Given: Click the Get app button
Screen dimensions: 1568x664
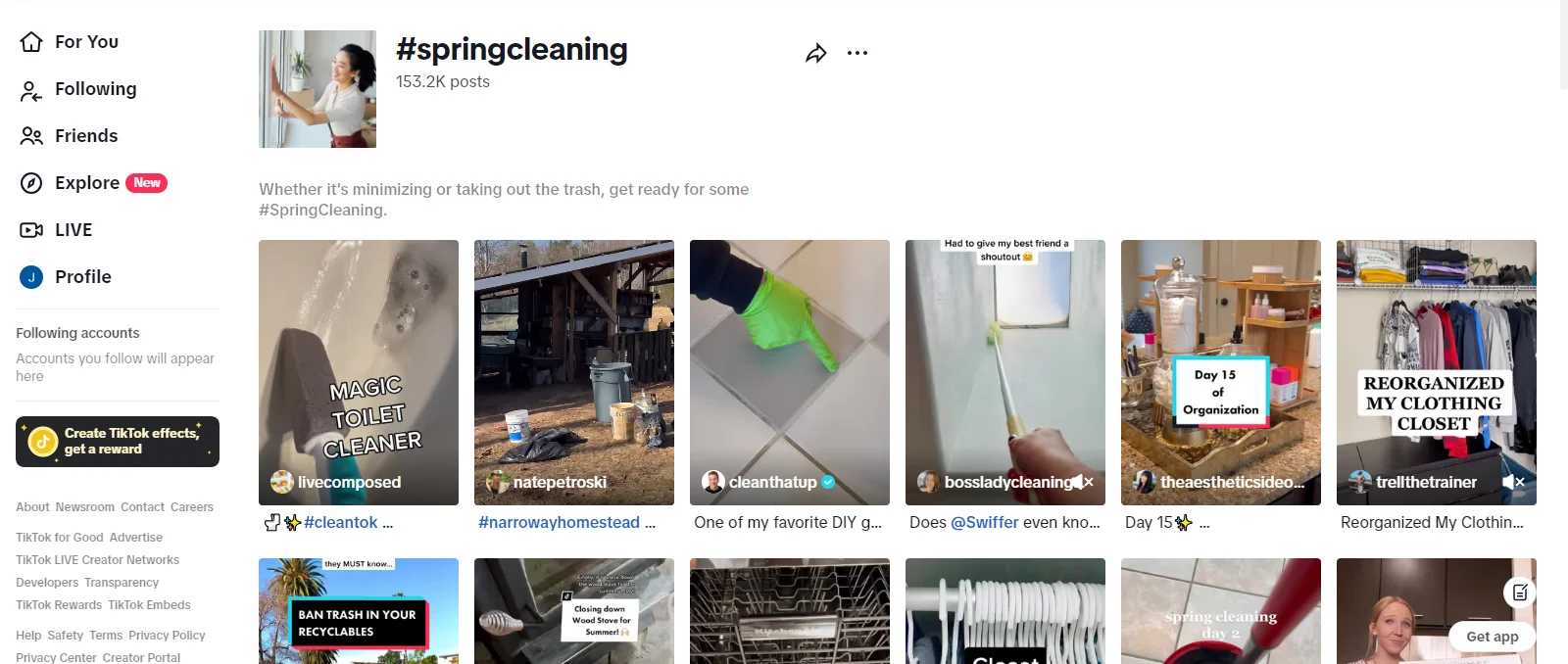Looking at the screenshot, I should tap(1493, 637).
